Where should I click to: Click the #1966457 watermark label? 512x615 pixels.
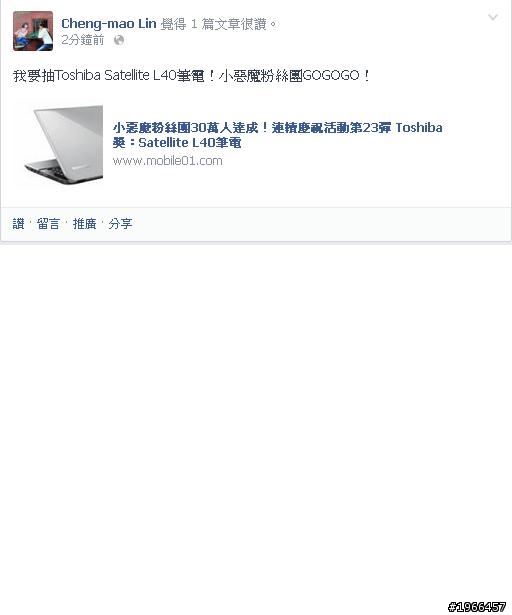[x=477, y=607]
